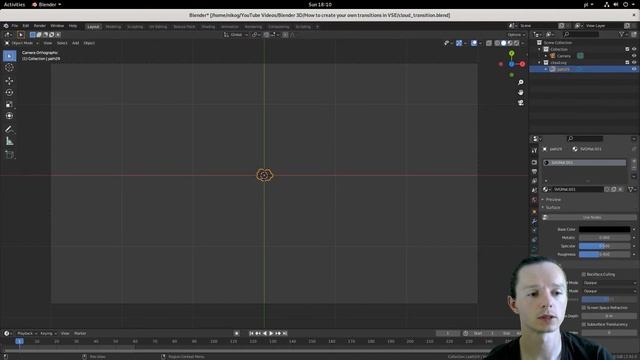Open the Window menu
Screen dimensions: 640x360
click(x=57, y=26)
